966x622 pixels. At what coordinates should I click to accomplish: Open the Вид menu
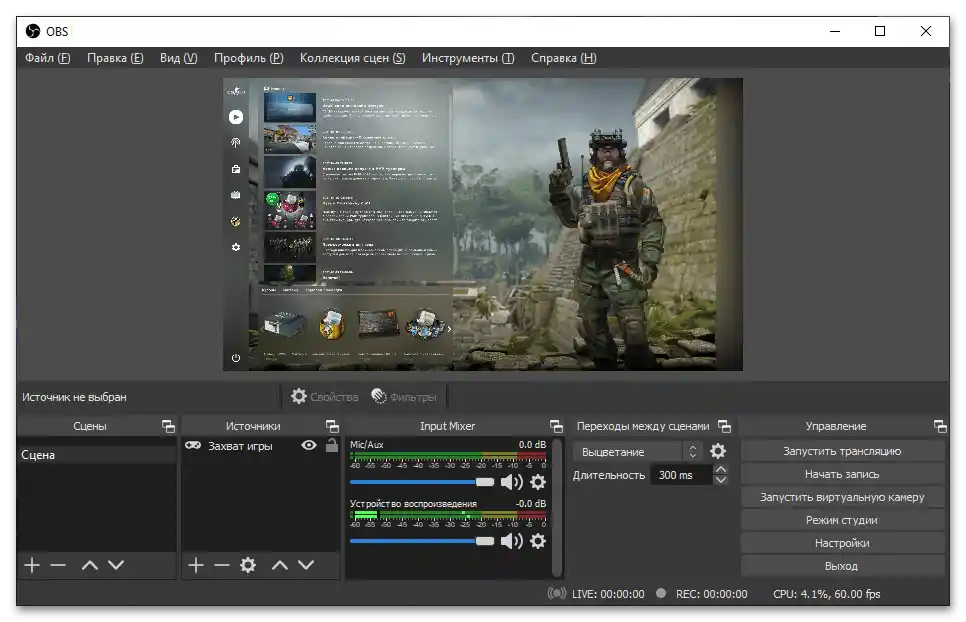click(179, 58)
